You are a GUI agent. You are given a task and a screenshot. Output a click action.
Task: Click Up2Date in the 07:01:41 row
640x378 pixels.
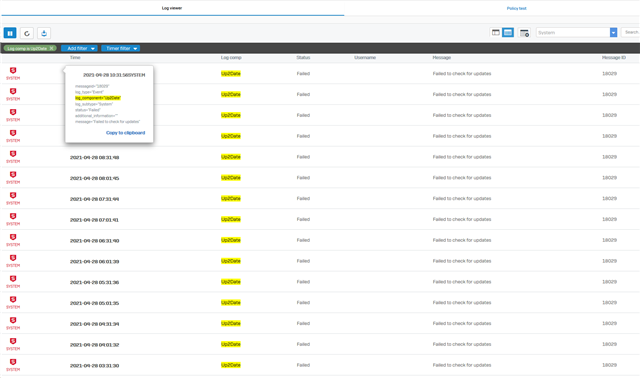tap(231, 219)
